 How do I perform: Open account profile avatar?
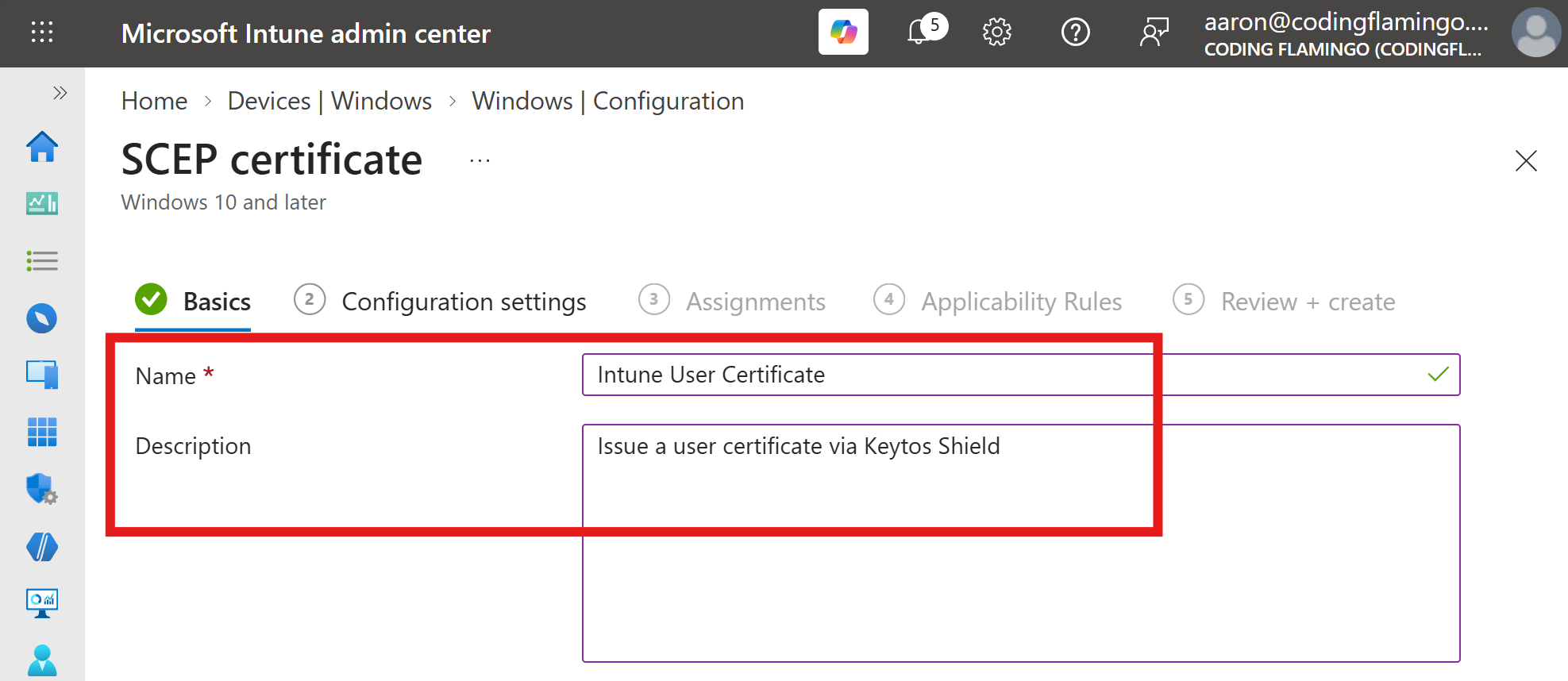[x=1536, y=33]
